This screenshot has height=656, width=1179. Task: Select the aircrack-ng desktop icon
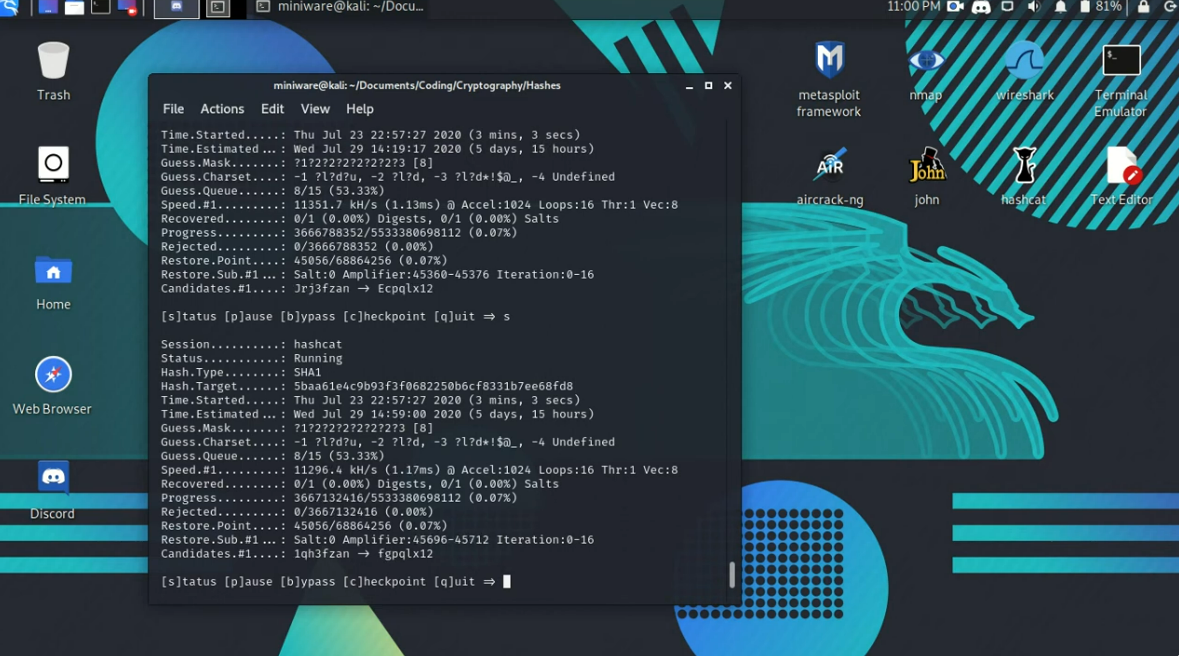(829, 166)
